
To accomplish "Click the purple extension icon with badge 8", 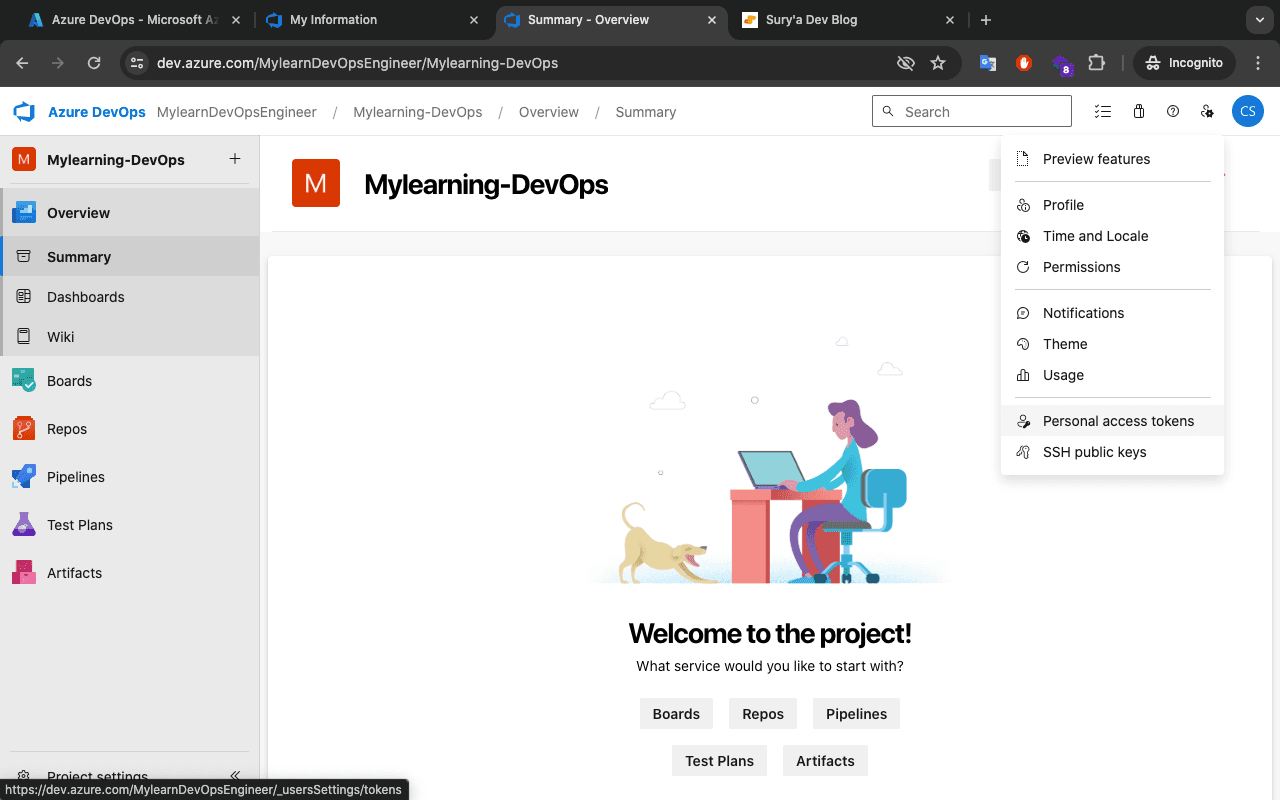I will pyautogui.click(x=1061, y=64).
